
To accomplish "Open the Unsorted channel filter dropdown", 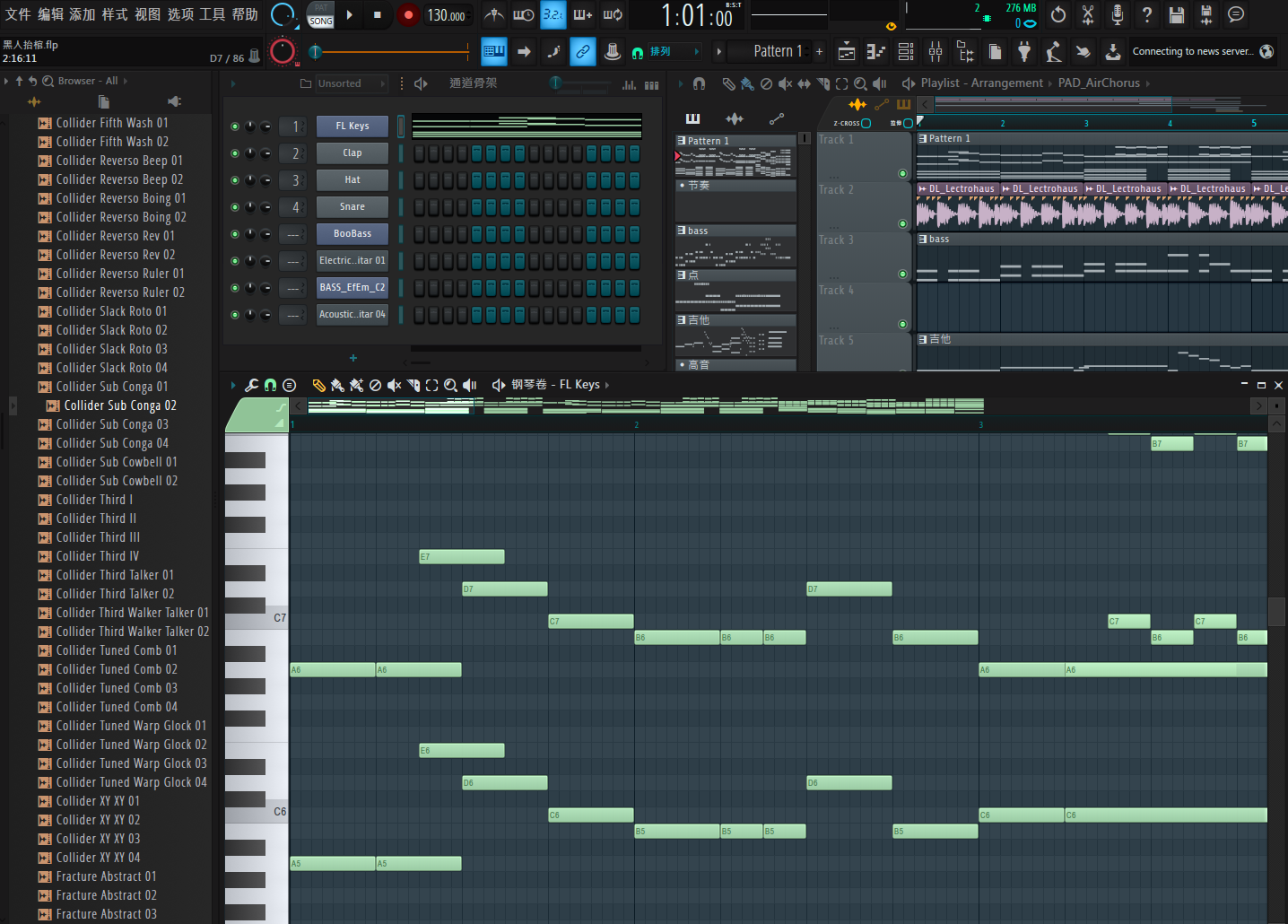I will click(343, 83).
